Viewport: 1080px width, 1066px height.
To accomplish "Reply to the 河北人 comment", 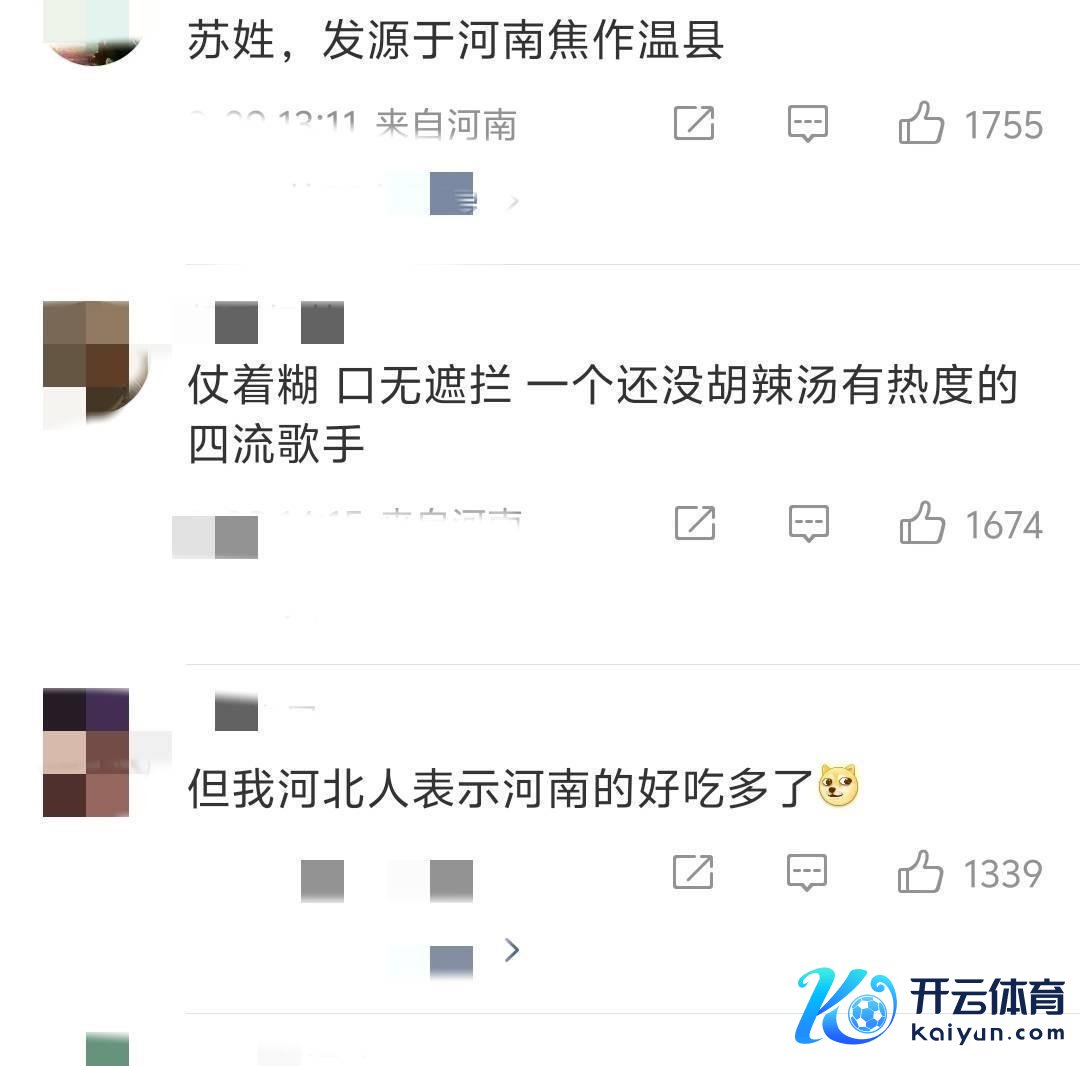I will pos(807,873).
